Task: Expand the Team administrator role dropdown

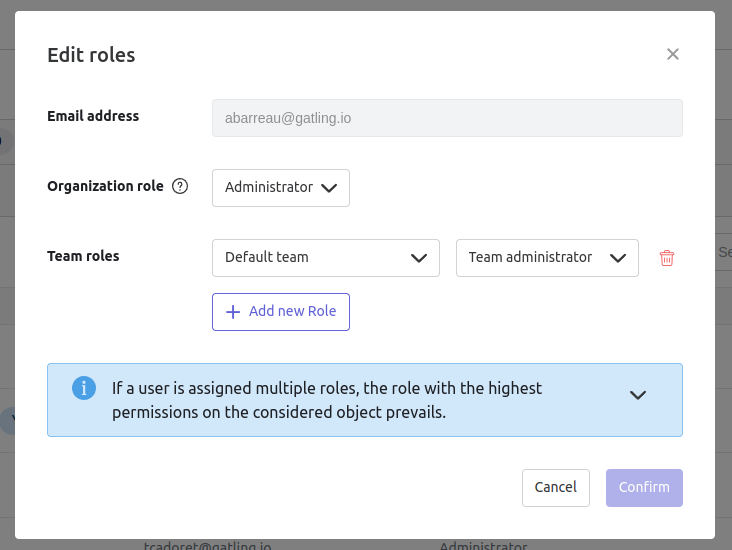Action: click(547, 258)
